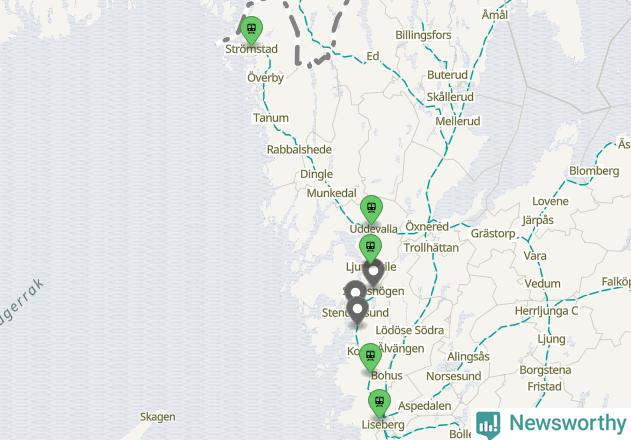This screenshot has width=631, height=440.
Task: Open the Newsworthy brand text link
Action: click(x=568, y=423)
